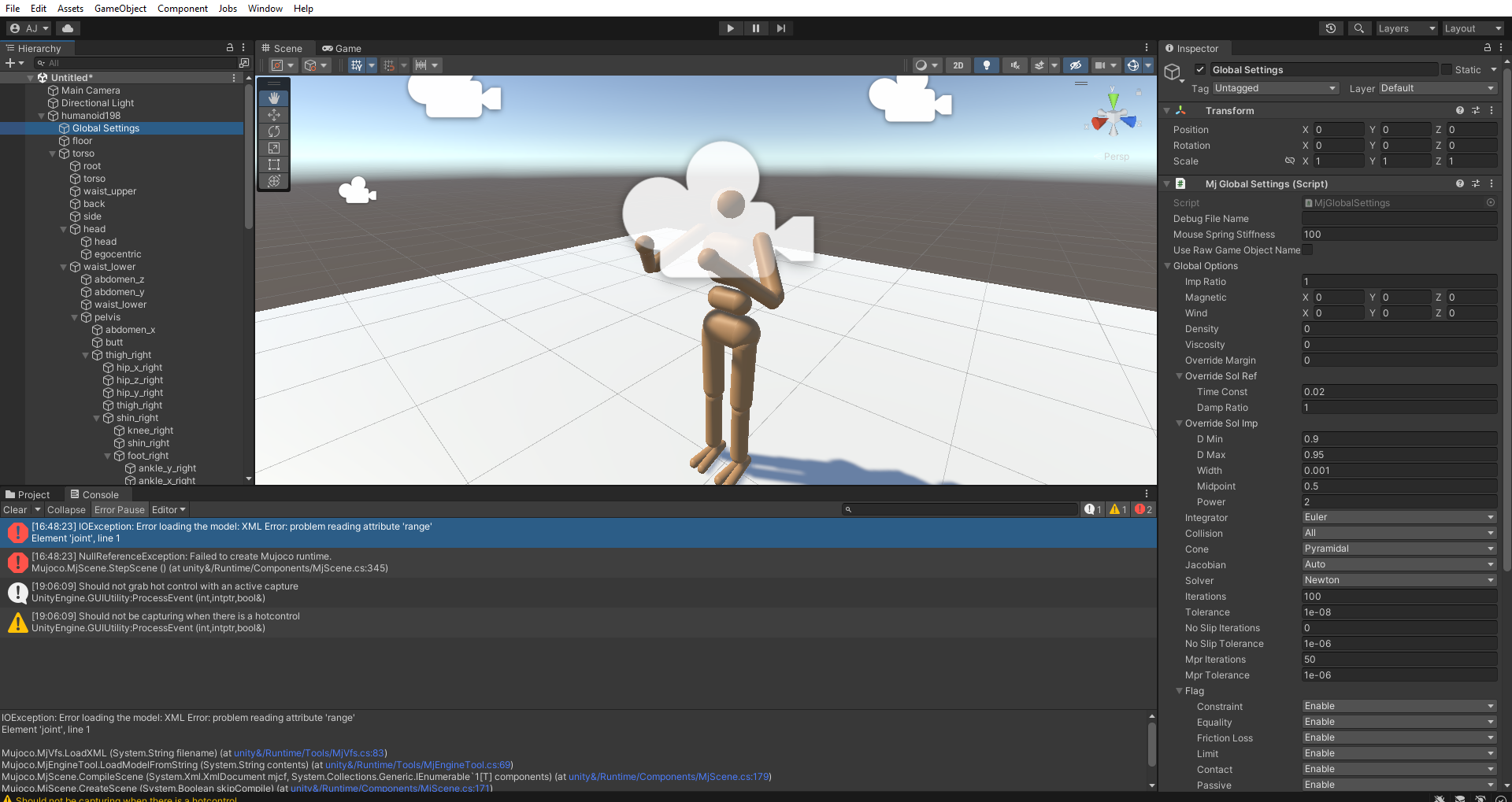Select the Rect tool

tap(273, 164)
